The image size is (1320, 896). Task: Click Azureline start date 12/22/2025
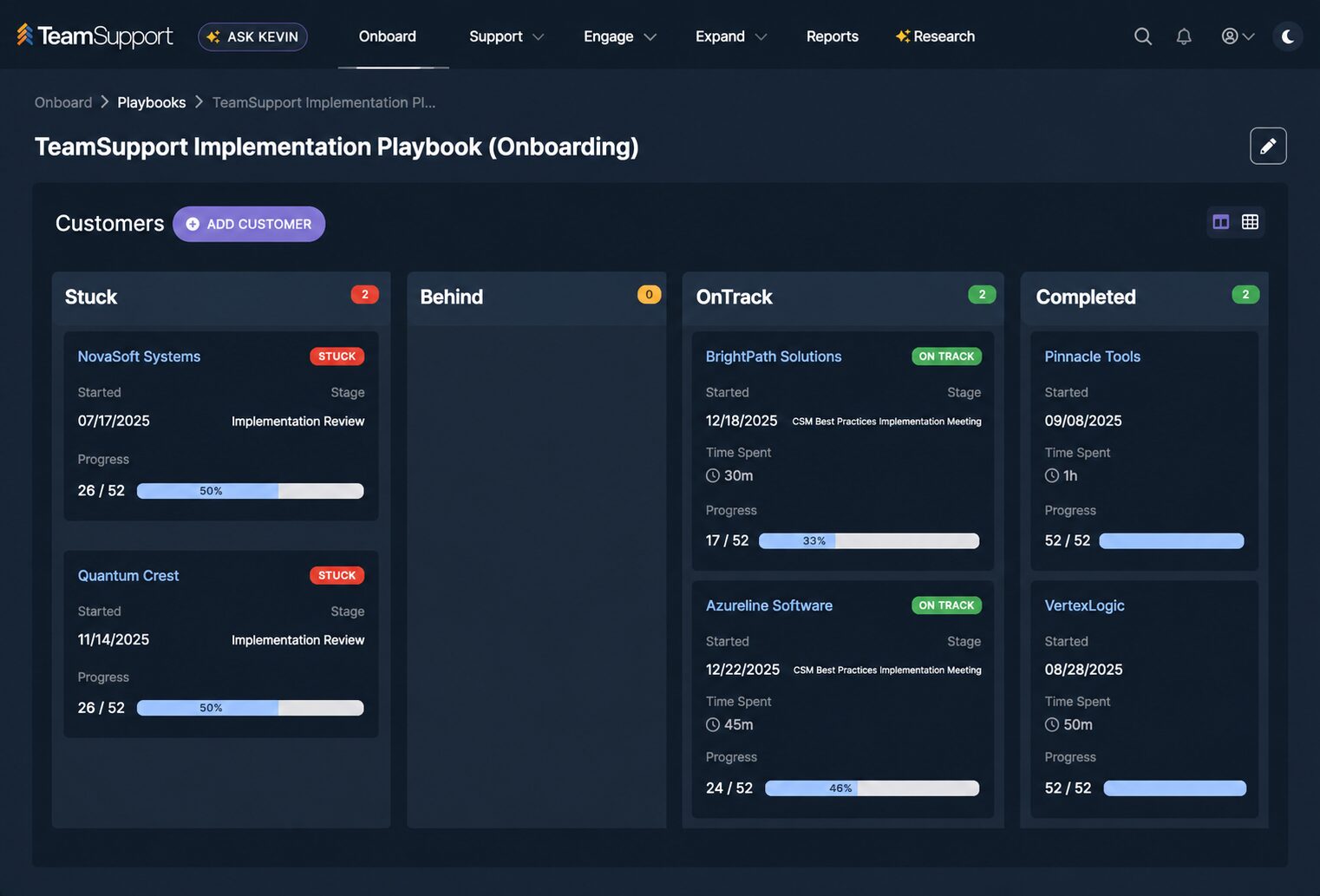[x=742, y=670]
